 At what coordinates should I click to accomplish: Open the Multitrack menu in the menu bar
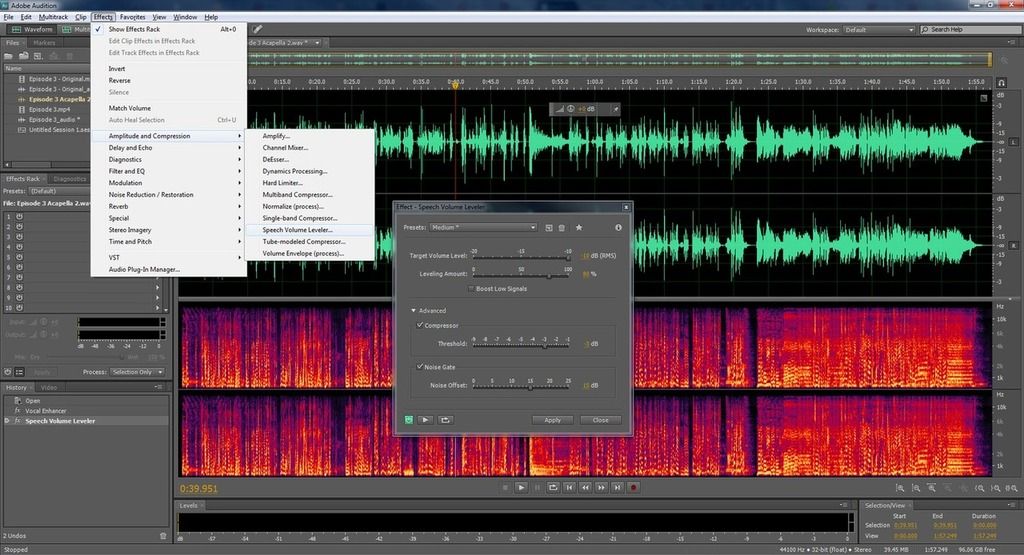53,17
